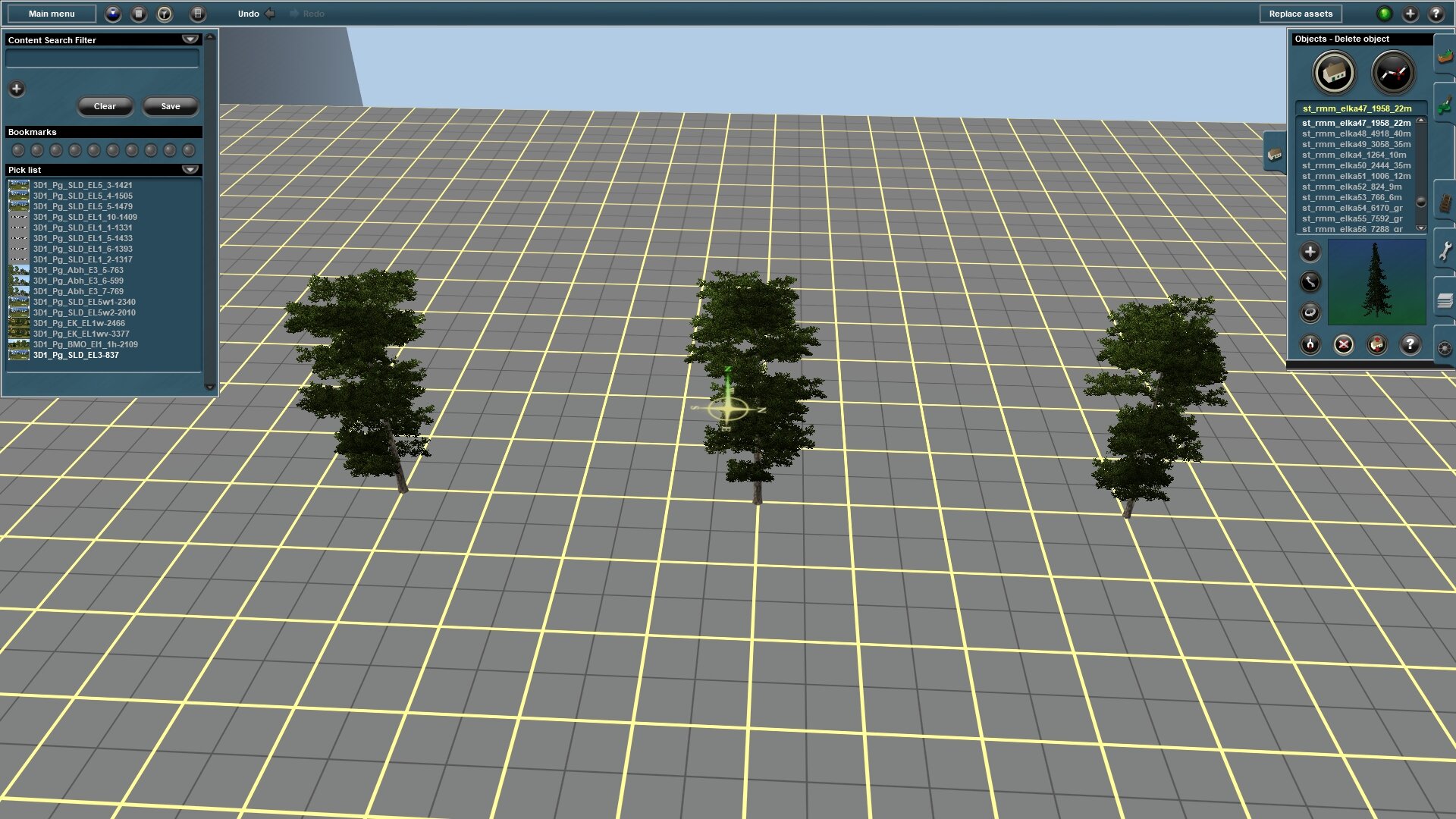Click the clipboard icon in top toolbar
1456x819 pixels.
(139, 14)
